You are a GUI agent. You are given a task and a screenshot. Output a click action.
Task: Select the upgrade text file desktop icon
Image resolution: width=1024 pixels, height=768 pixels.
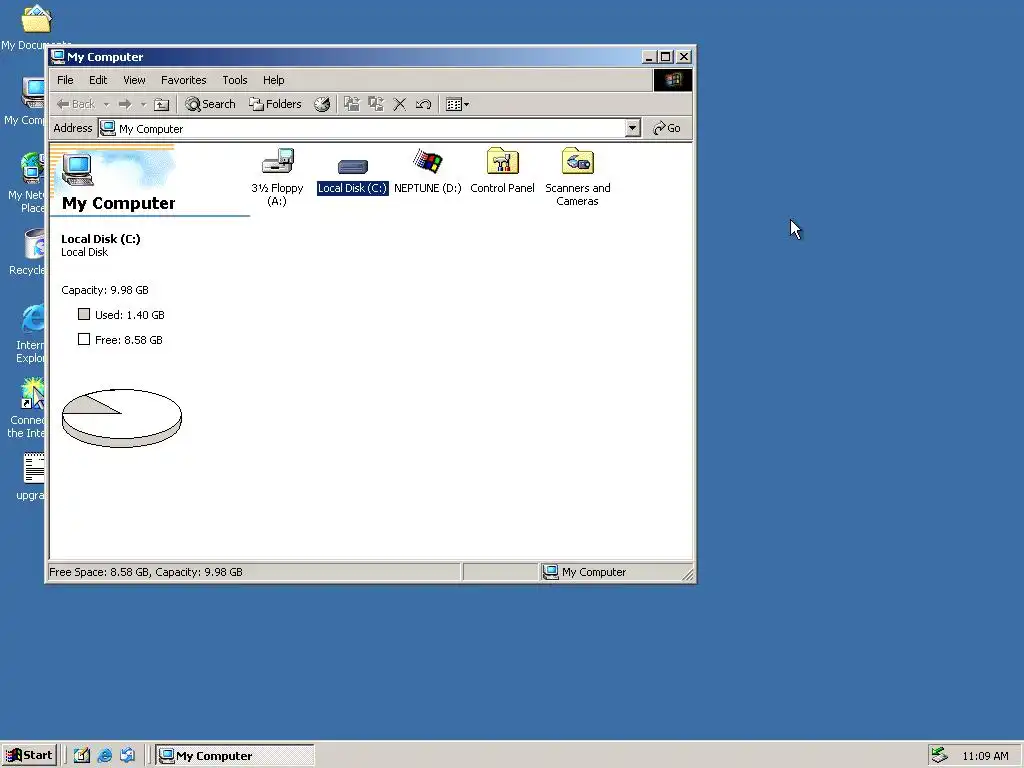[x=30, y=477]
